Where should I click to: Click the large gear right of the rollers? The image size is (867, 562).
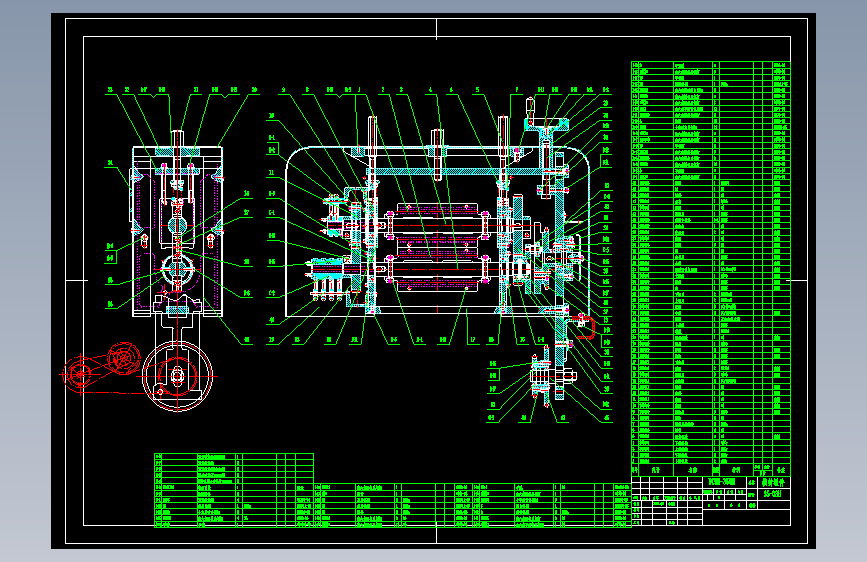click(x=518, y=227)
